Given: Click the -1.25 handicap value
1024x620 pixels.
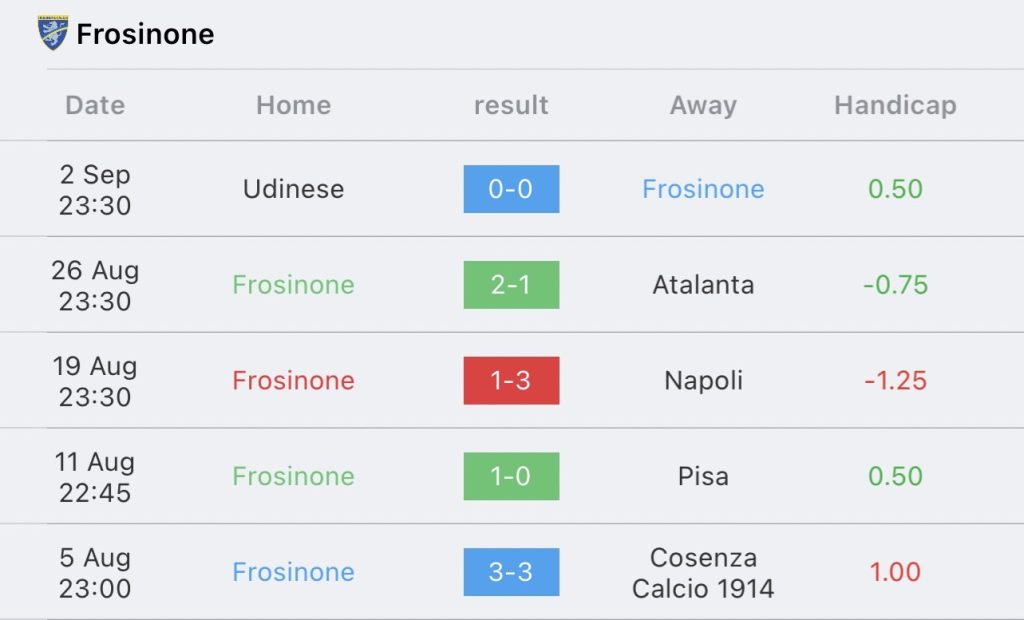Looking at the screenshot, I should (x=895, y=381).
